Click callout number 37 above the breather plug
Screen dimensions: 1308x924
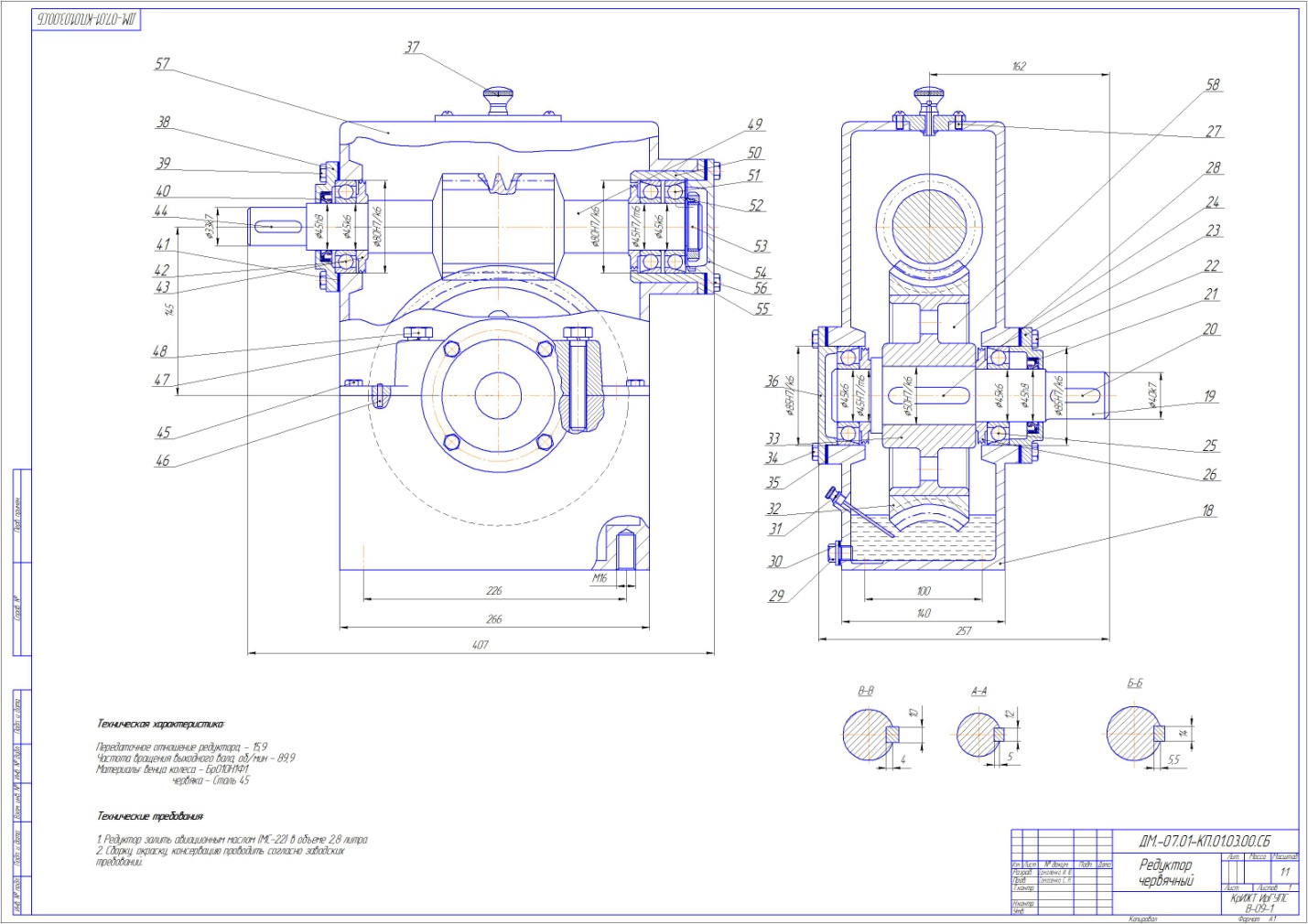[412, 48]
